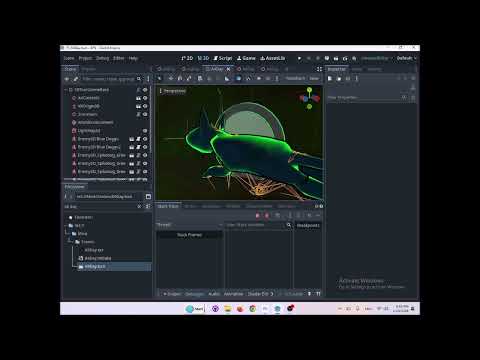The width and height of the screenshot is (480, 360).
Task: Focus the FileSystem path field
Action: (109, 197)
